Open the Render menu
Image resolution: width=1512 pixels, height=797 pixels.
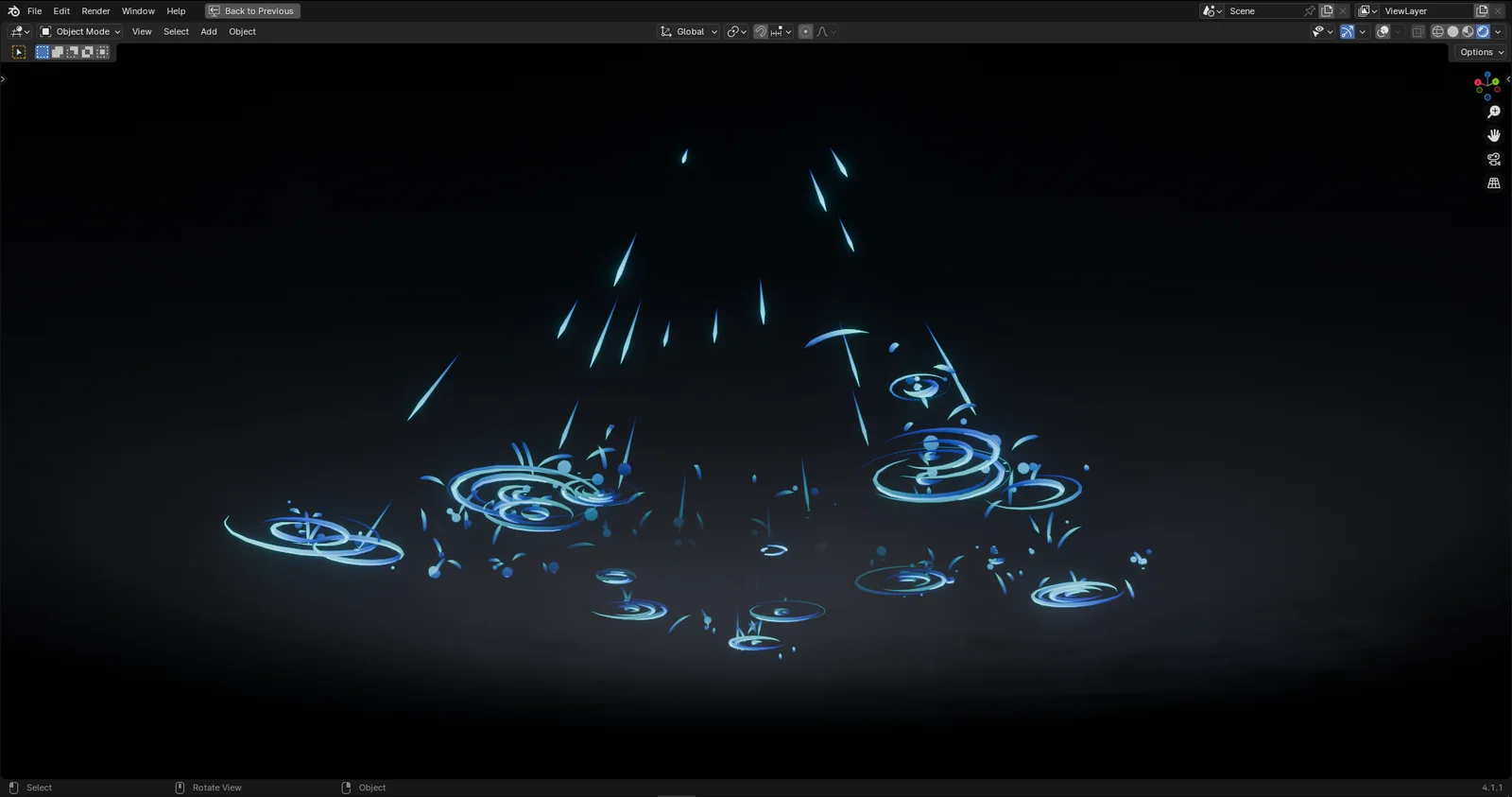(x=95, y=11)
